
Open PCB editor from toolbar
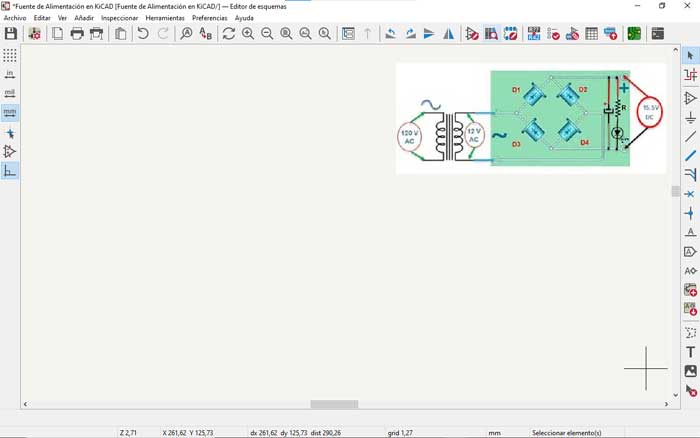coord(634,33)
